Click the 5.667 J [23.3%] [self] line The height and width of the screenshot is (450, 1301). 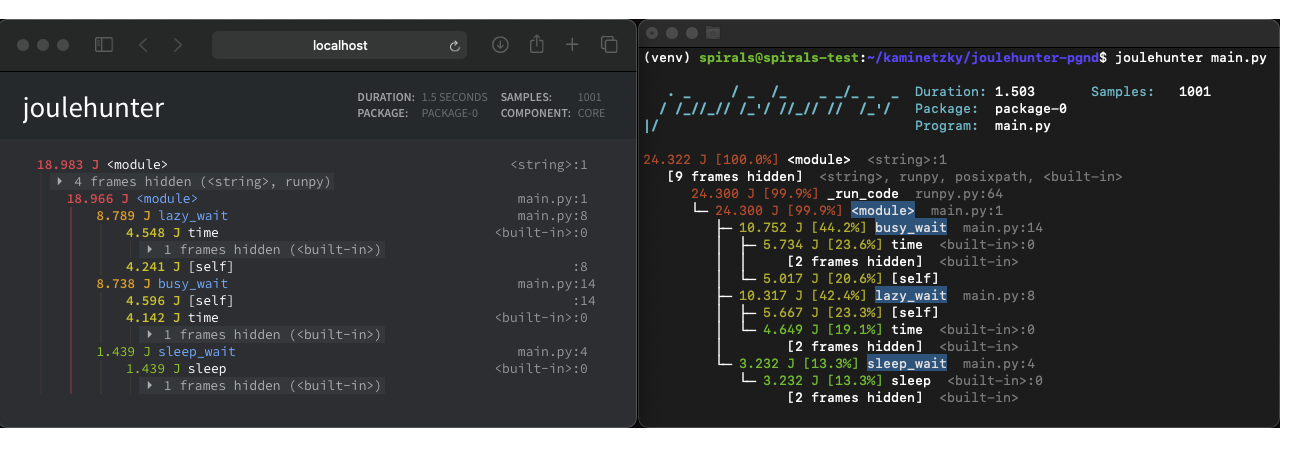pos(850,313)
